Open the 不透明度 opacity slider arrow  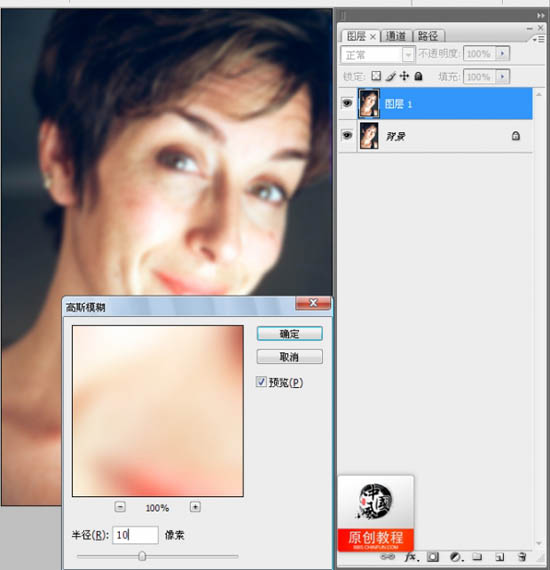tap(503, 53)
